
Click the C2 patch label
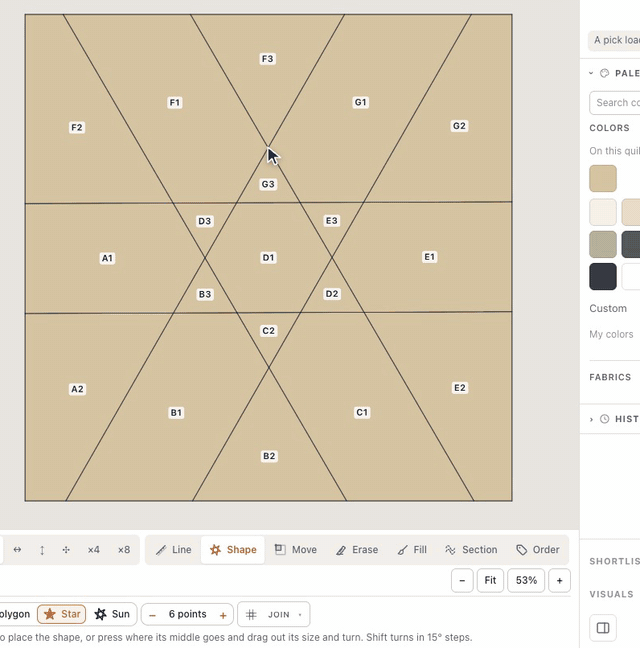pos(269,331)
